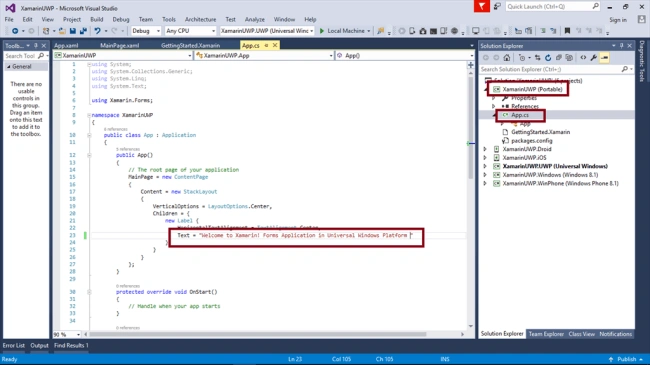
Task: Click the Pending Changes Filter clock icon
Action: click(x=522, y=58)
